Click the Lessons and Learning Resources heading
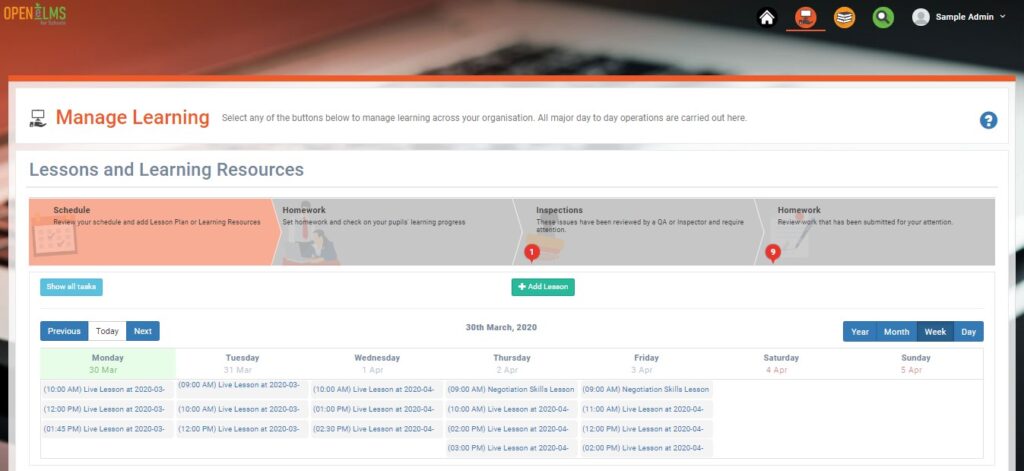The width and height of the screenshot is (1024, 471). (167, 170)
